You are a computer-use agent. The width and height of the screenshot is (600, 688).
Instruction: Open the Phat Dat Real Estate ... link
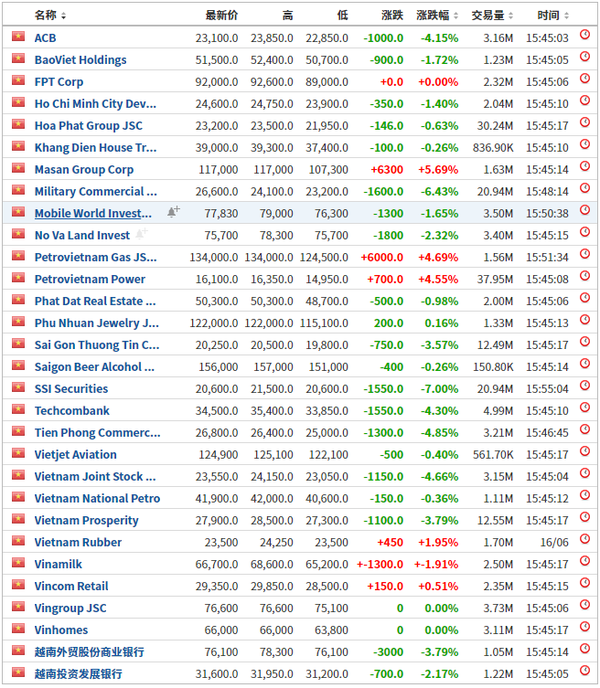point(95,301)
